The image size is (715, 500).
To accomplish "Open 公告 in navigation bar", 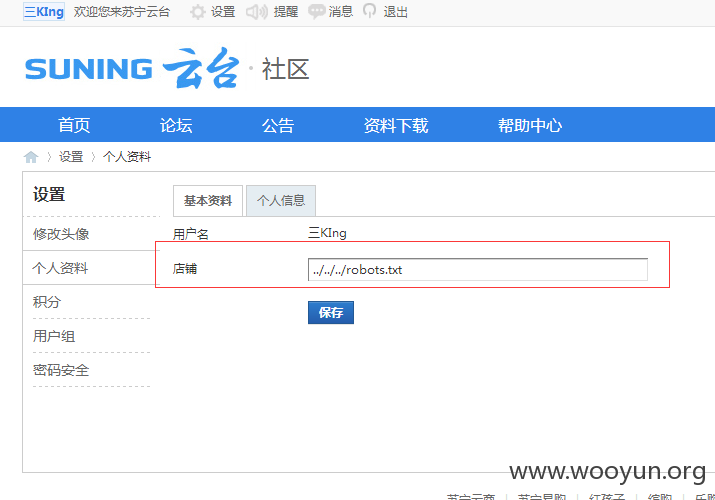I will (x=278, y=125).
